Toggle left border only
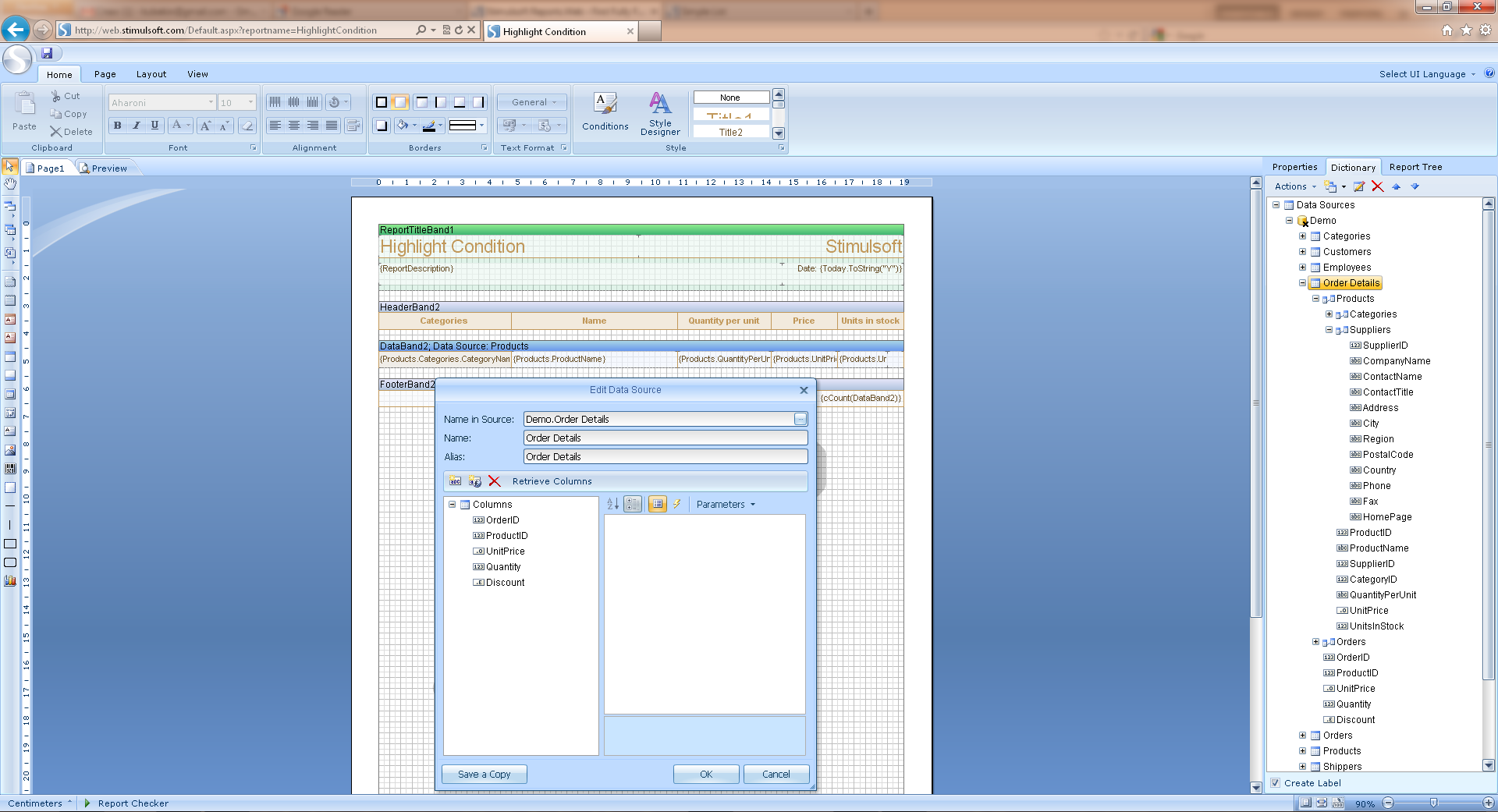The width and height of the screenshot is (1498, 812). pyautogui.click(x=441, y=102)
